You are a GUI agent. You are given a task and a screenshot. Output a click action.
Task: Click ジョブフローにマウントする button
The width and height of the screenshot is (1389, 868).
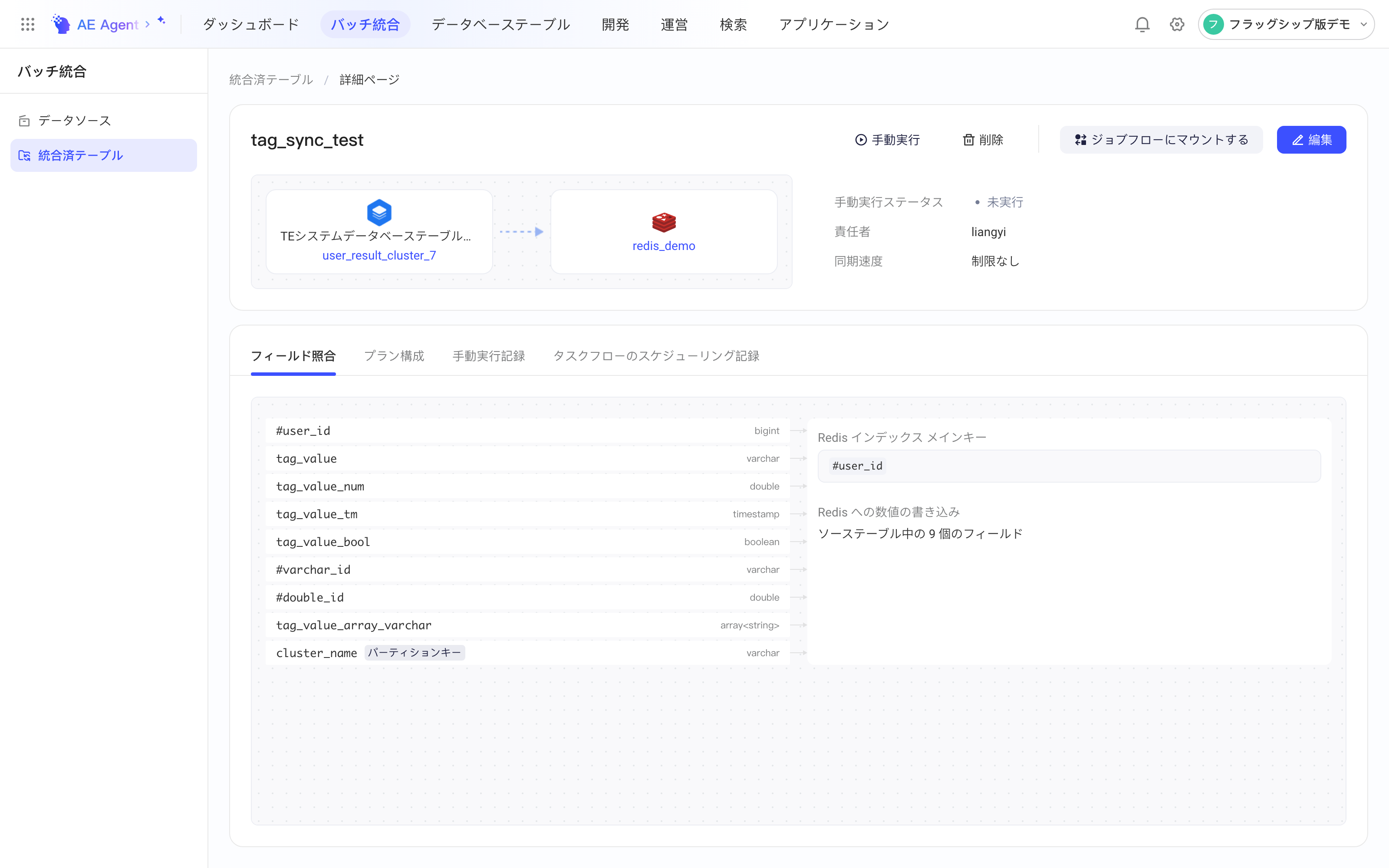[x=1161, y=139]
